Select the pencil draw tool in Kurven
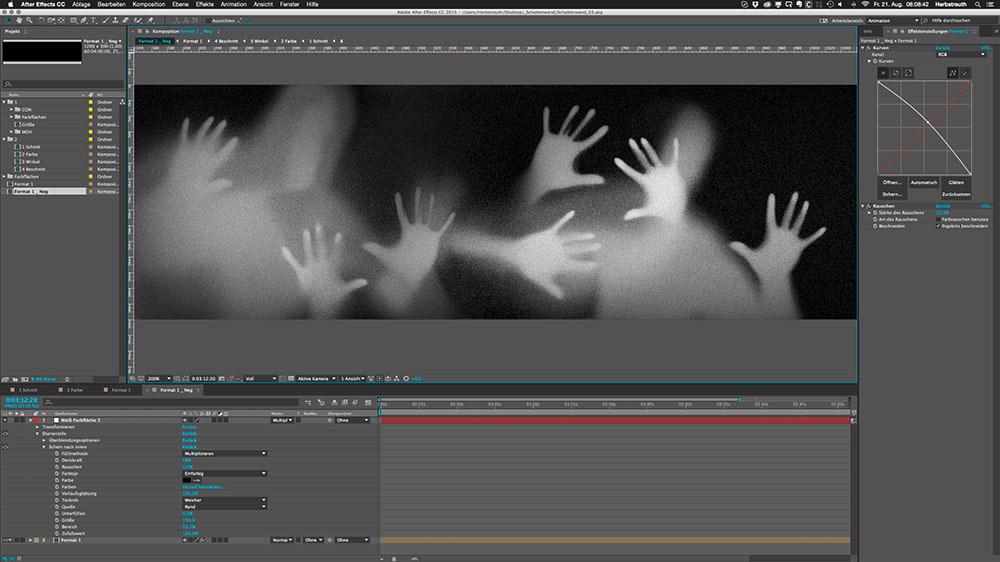The width and height of the screenshot is (1000, 562). tap(966, 73)
